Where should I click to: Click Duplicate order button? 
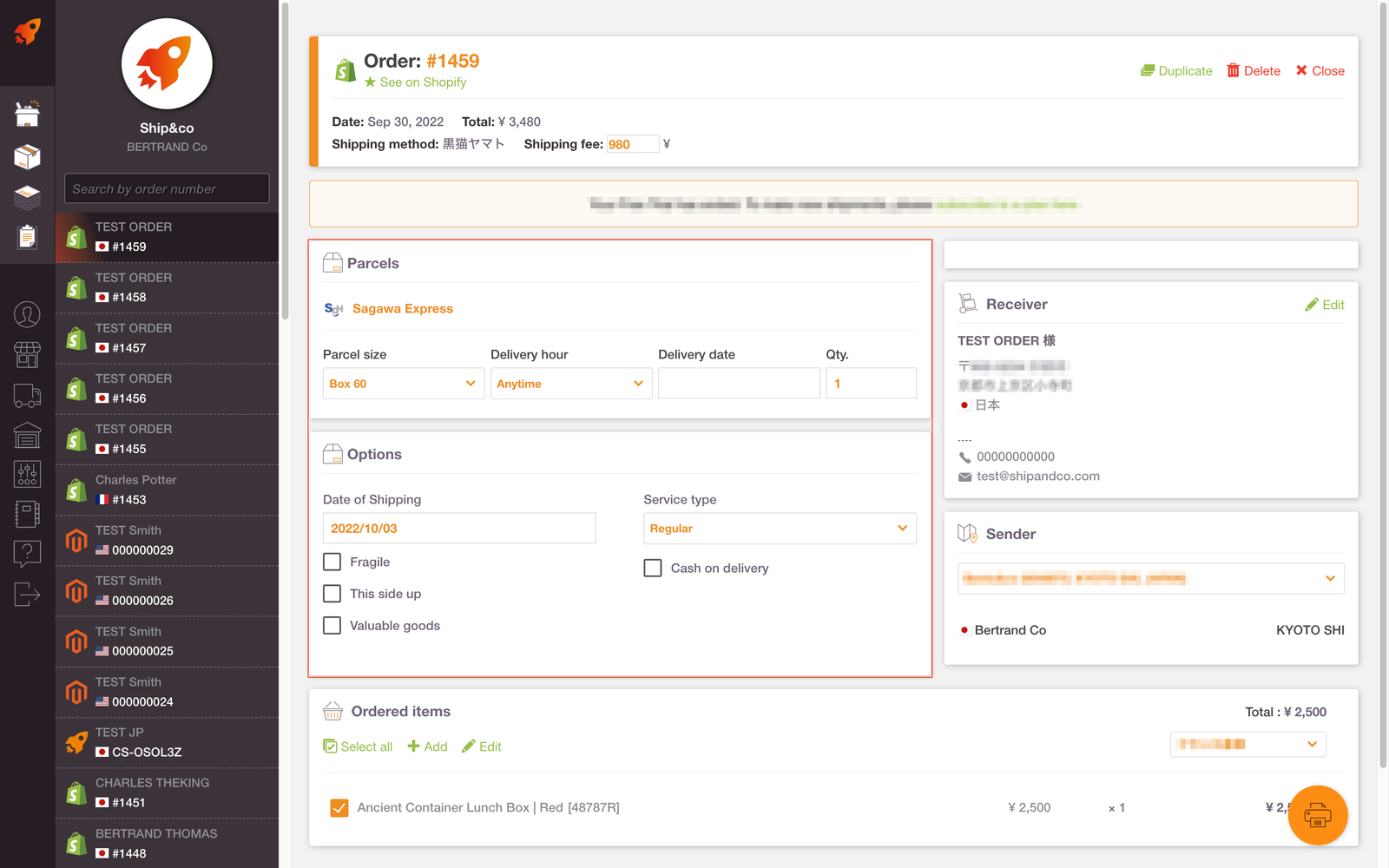[x=1175, y=71]
